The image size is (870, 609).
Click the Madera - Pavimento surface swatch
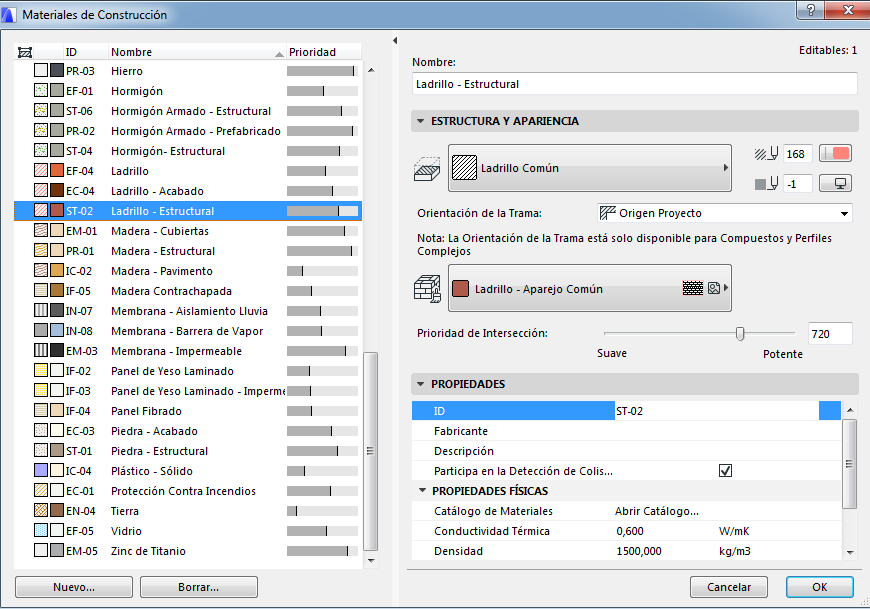(57, 270)
